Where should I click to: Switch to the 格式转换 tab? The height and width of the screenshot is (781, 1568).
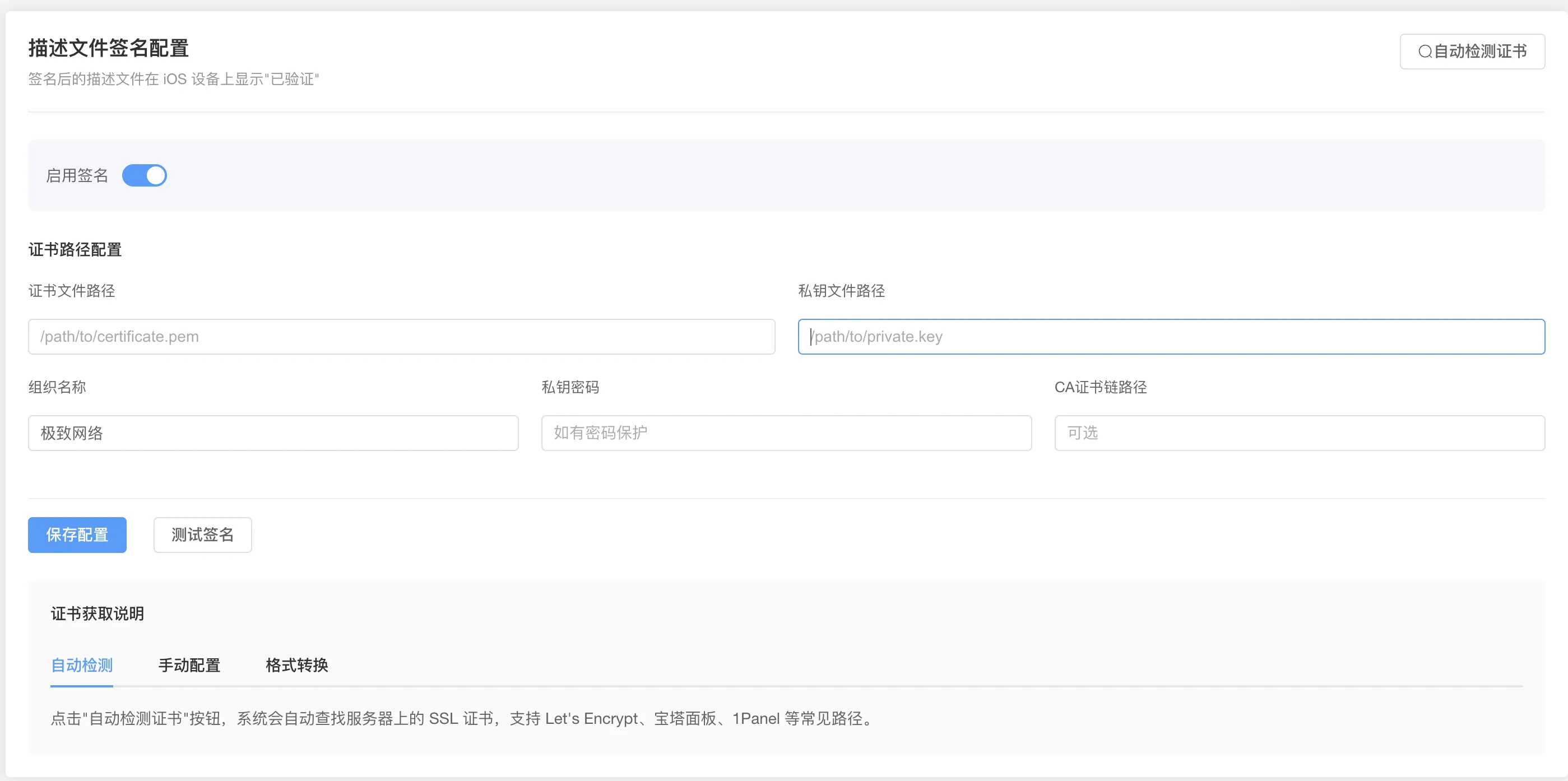pos(296,666)
